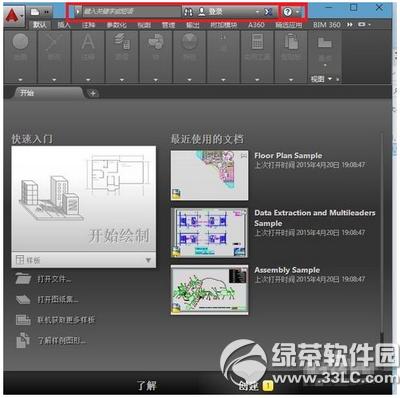Click the Draw panel circle icon
The width and height of the screenshot is (400, 398).
point(20,42)
